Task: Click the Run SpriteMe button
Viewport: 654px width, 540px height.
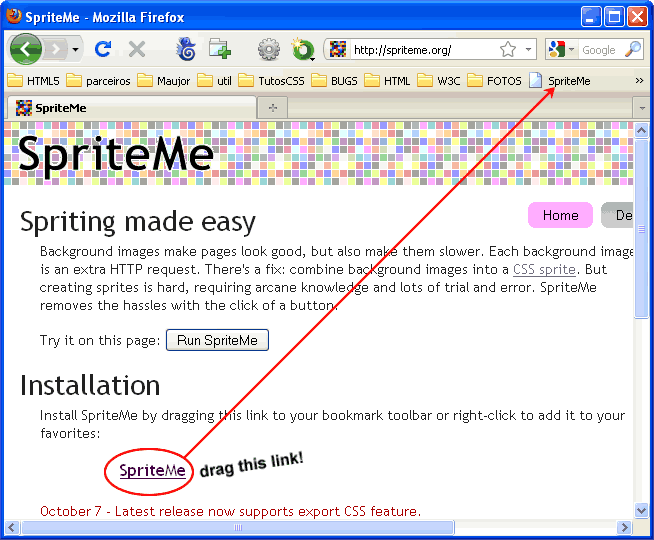Action: [x=217, y=340]
